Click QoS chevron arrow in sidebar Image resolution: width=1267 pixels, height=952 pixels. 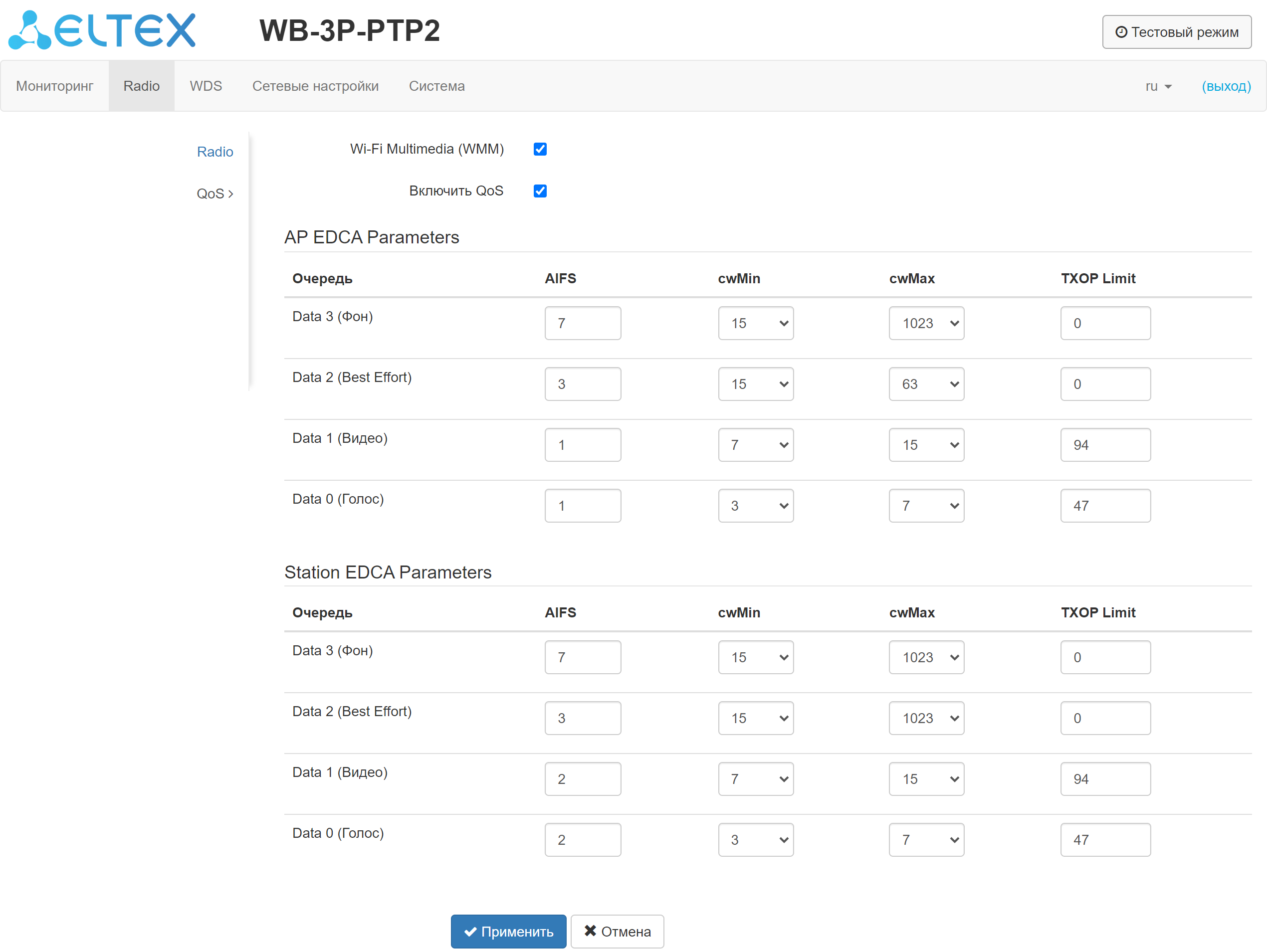tap(231, 194)
